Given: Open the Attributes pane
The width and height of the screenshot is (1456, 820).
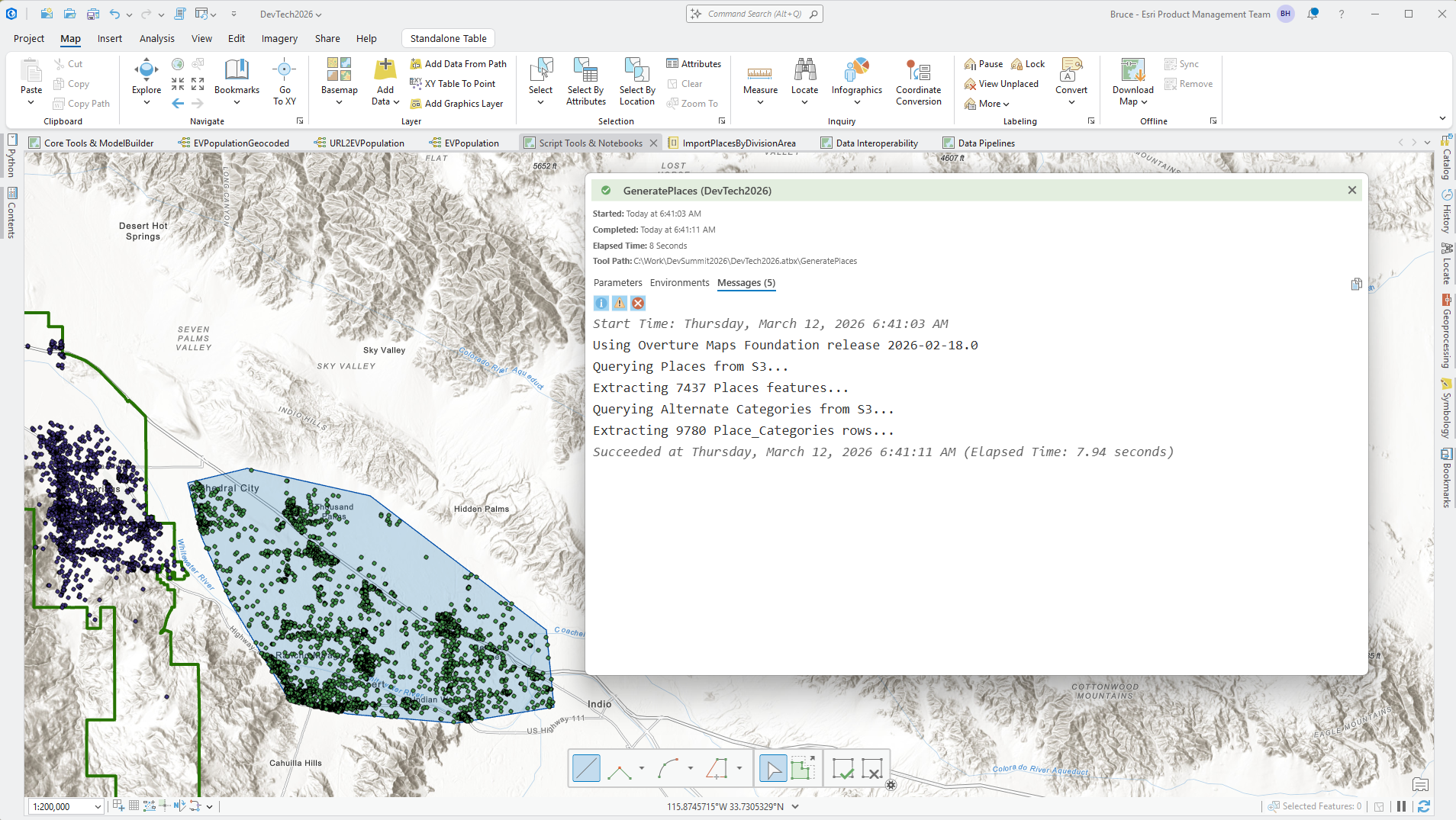Looking at the screenshot, I should click(x=694, y=64).
